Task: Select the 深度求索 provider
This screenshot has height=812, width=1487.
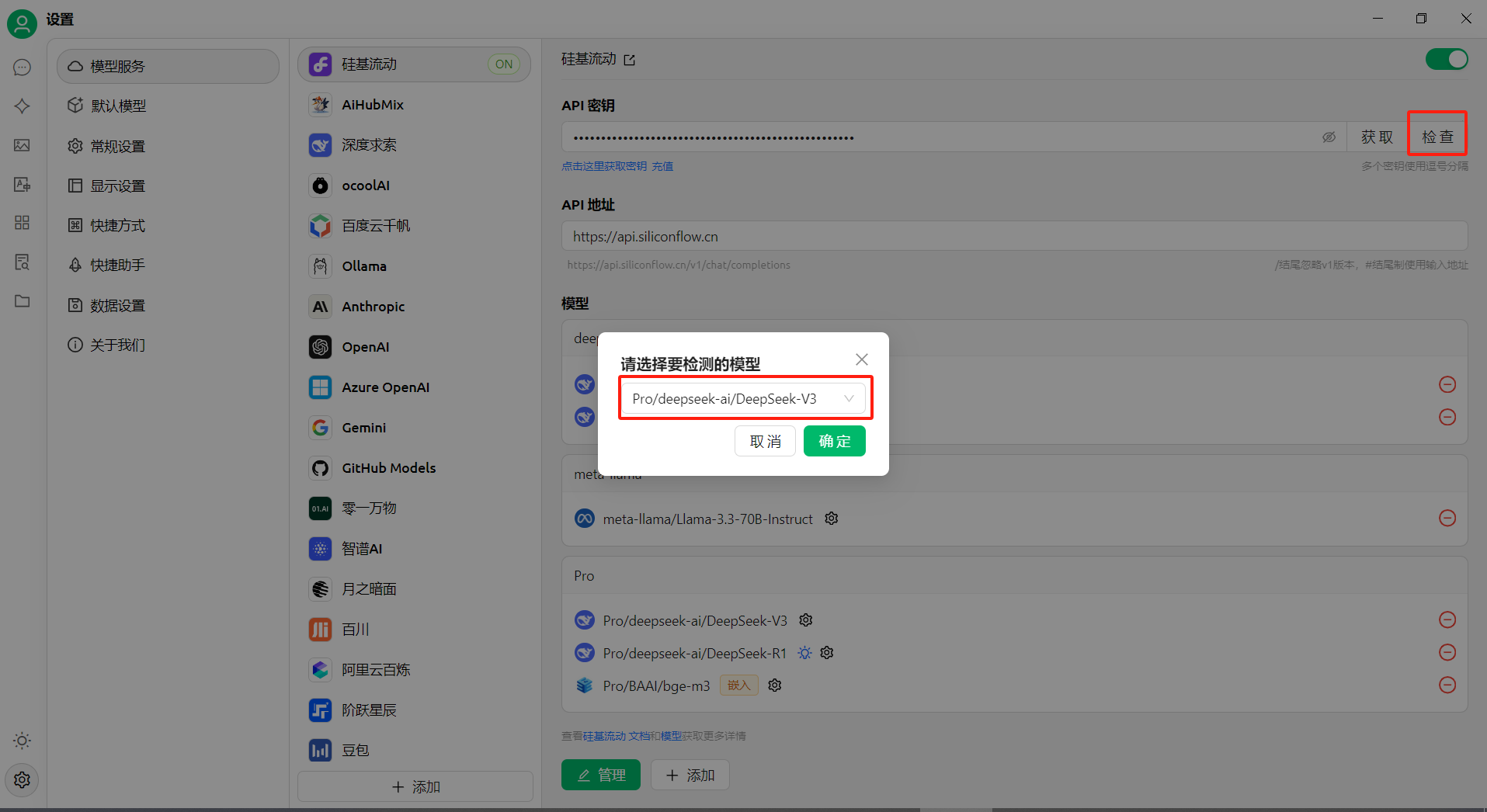Action: pos(415,145)
